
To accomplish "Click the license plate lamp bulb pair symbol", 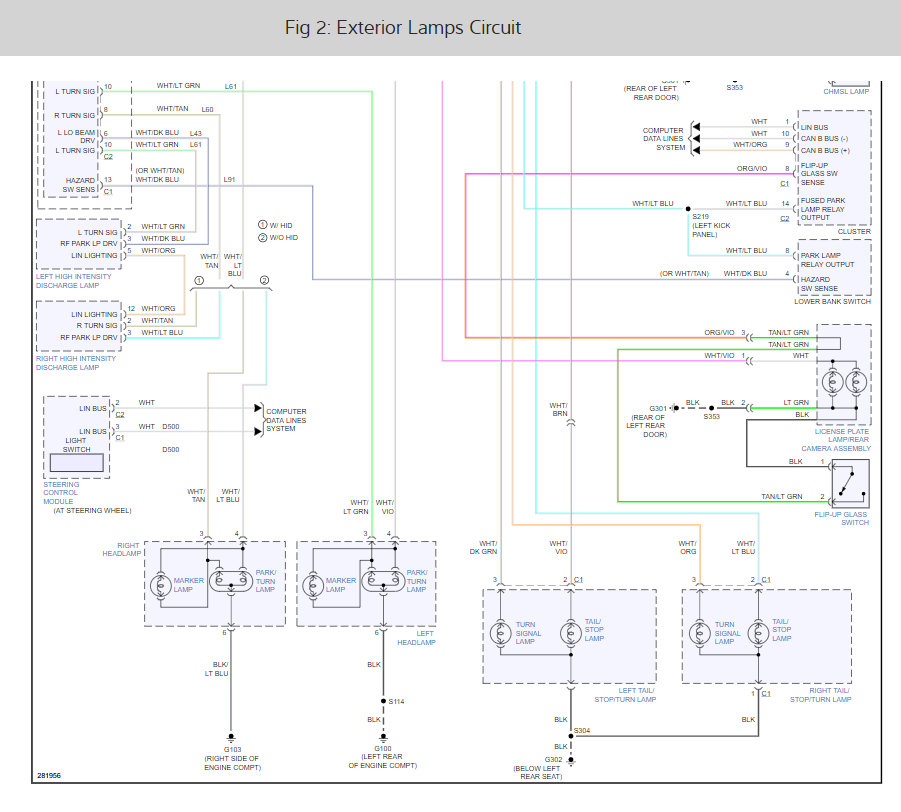I will tap(844, 382).
